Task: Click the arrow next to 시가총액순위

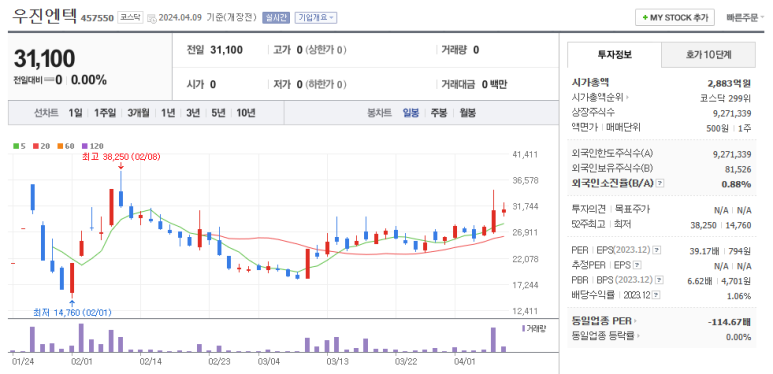Action: pos(628,98)
